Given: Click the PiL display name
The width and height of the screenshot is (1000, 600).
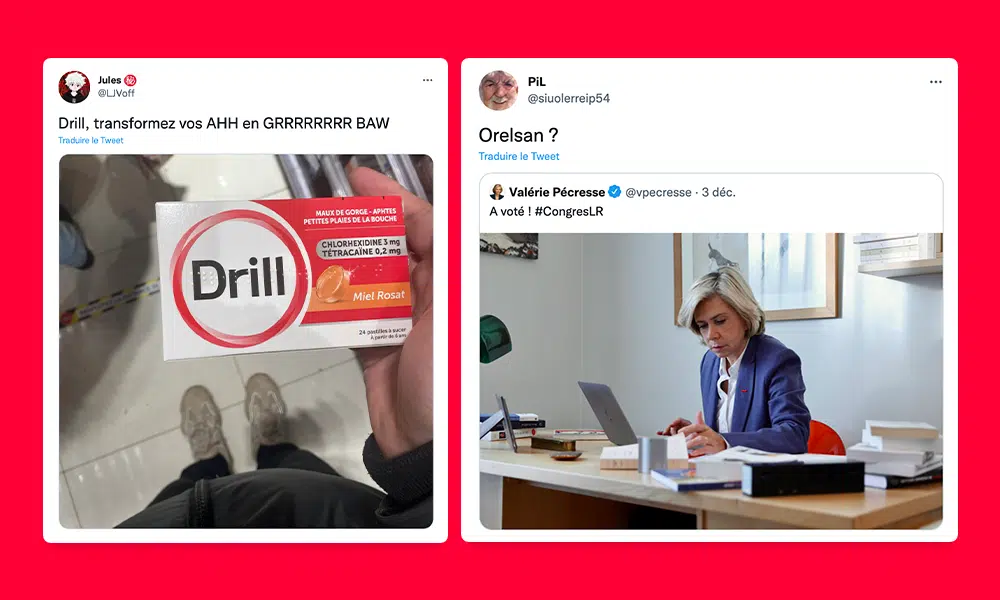Looking at the screenshot, I should pos(536,82).
